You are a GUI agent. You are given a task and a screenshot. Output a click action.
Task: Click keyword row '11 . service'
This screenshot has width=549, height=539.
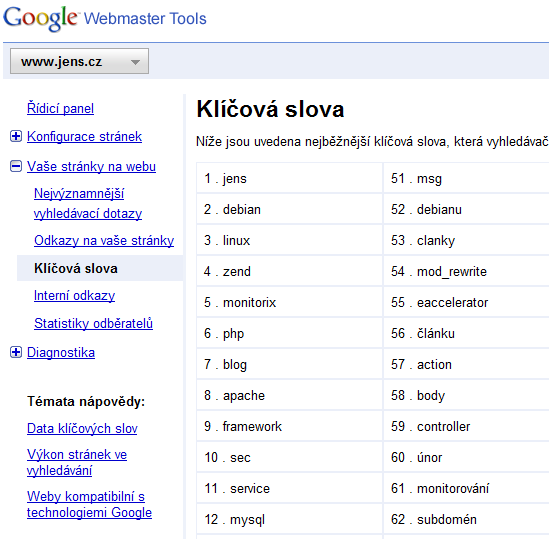tap(289, 488)
